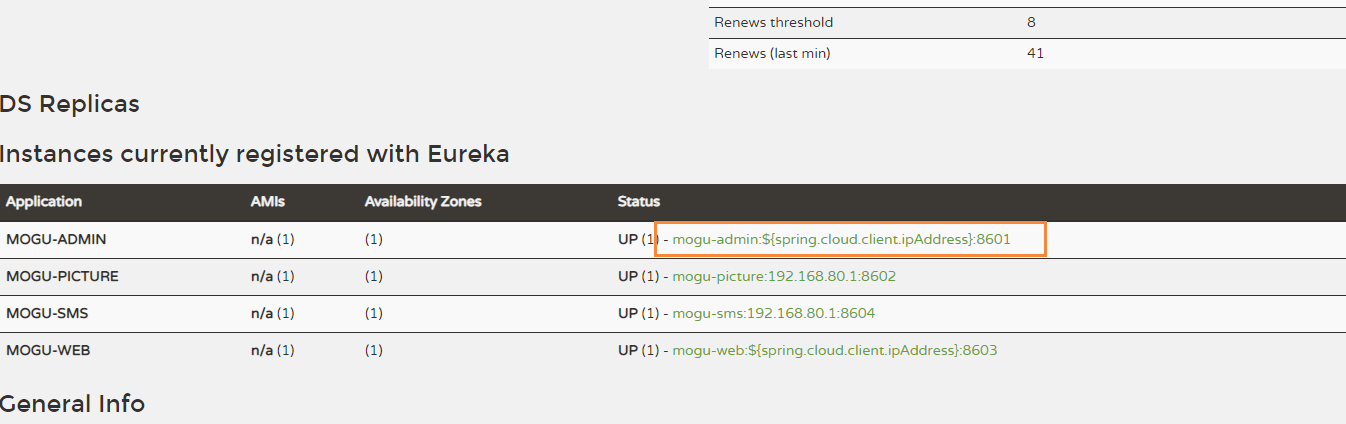Open the mogu-web instance link on port 8603

coord(835,351)
